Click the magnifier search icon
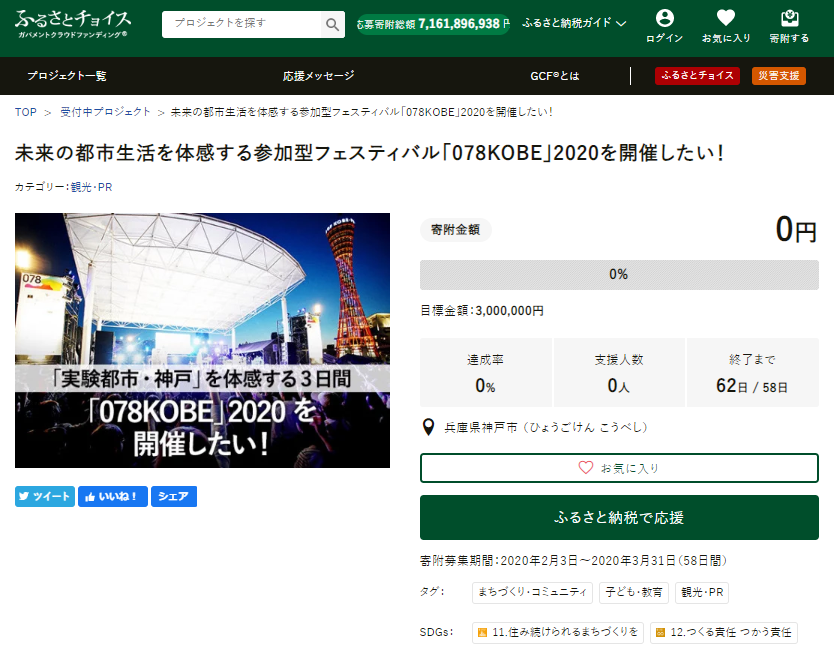Screen dimensions: 834x655 (x=332, y=24)
